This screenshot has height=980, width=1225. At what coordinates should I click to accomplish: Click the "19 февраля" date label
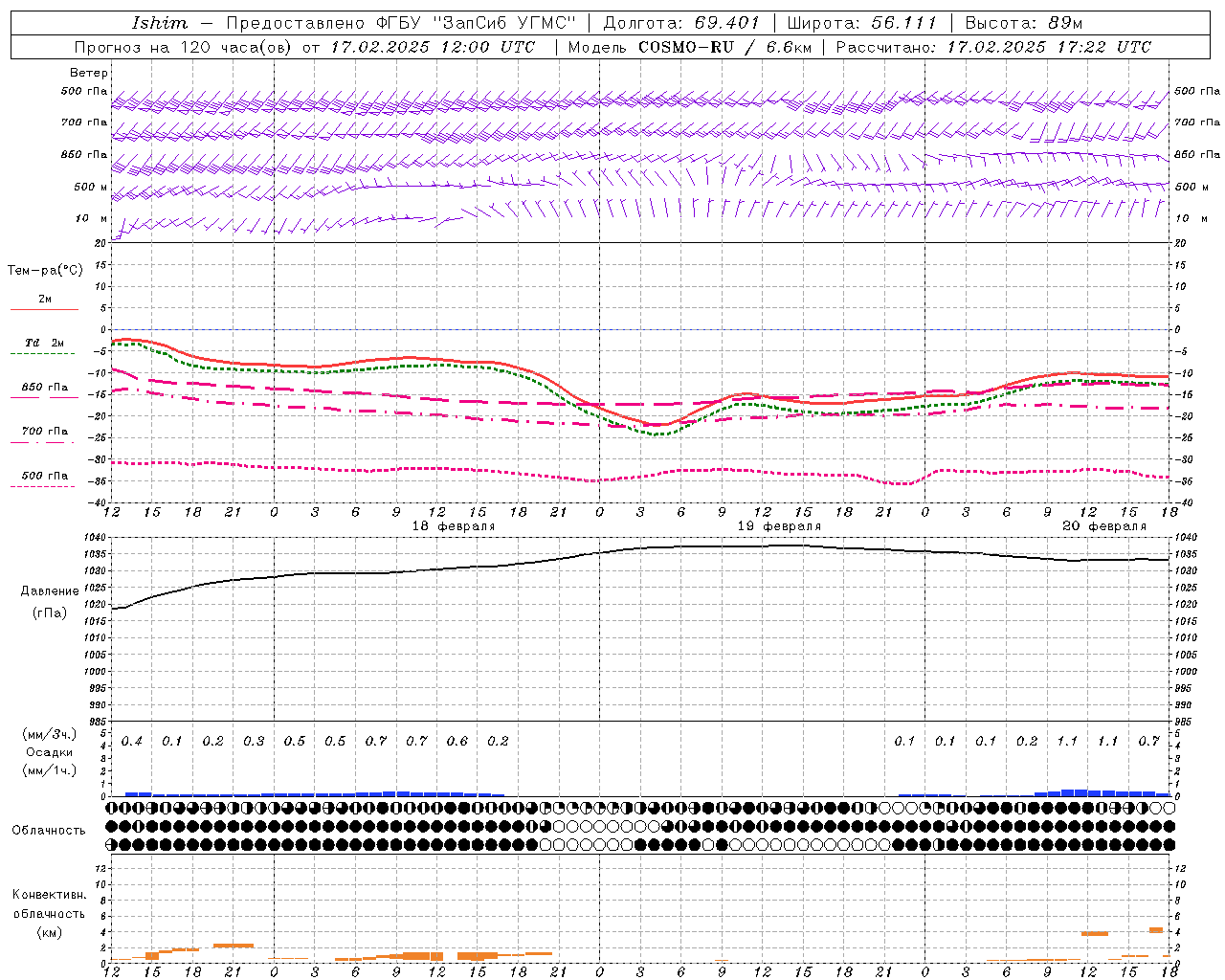779,526
